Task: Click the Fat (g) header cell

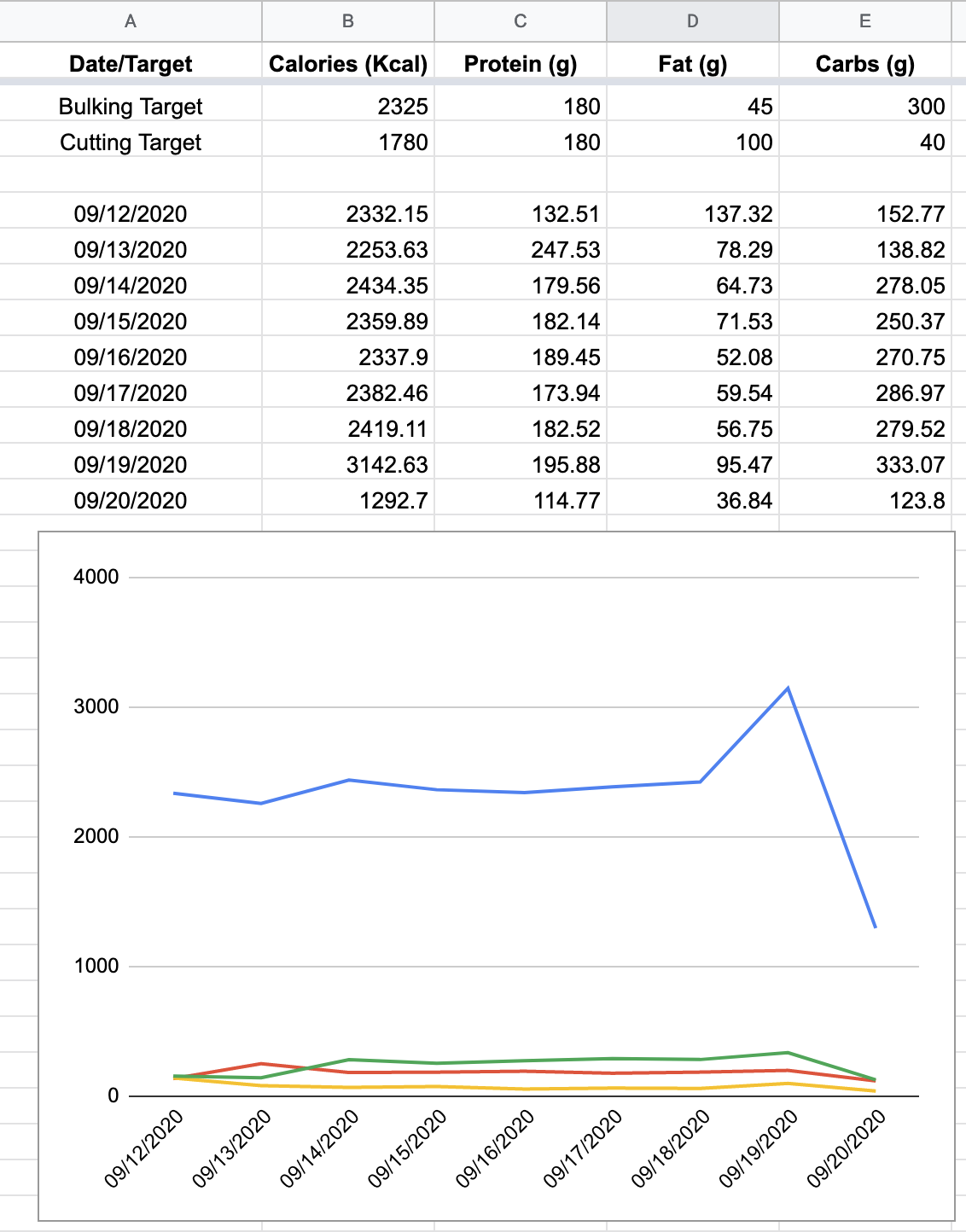Action: [693, 64]
